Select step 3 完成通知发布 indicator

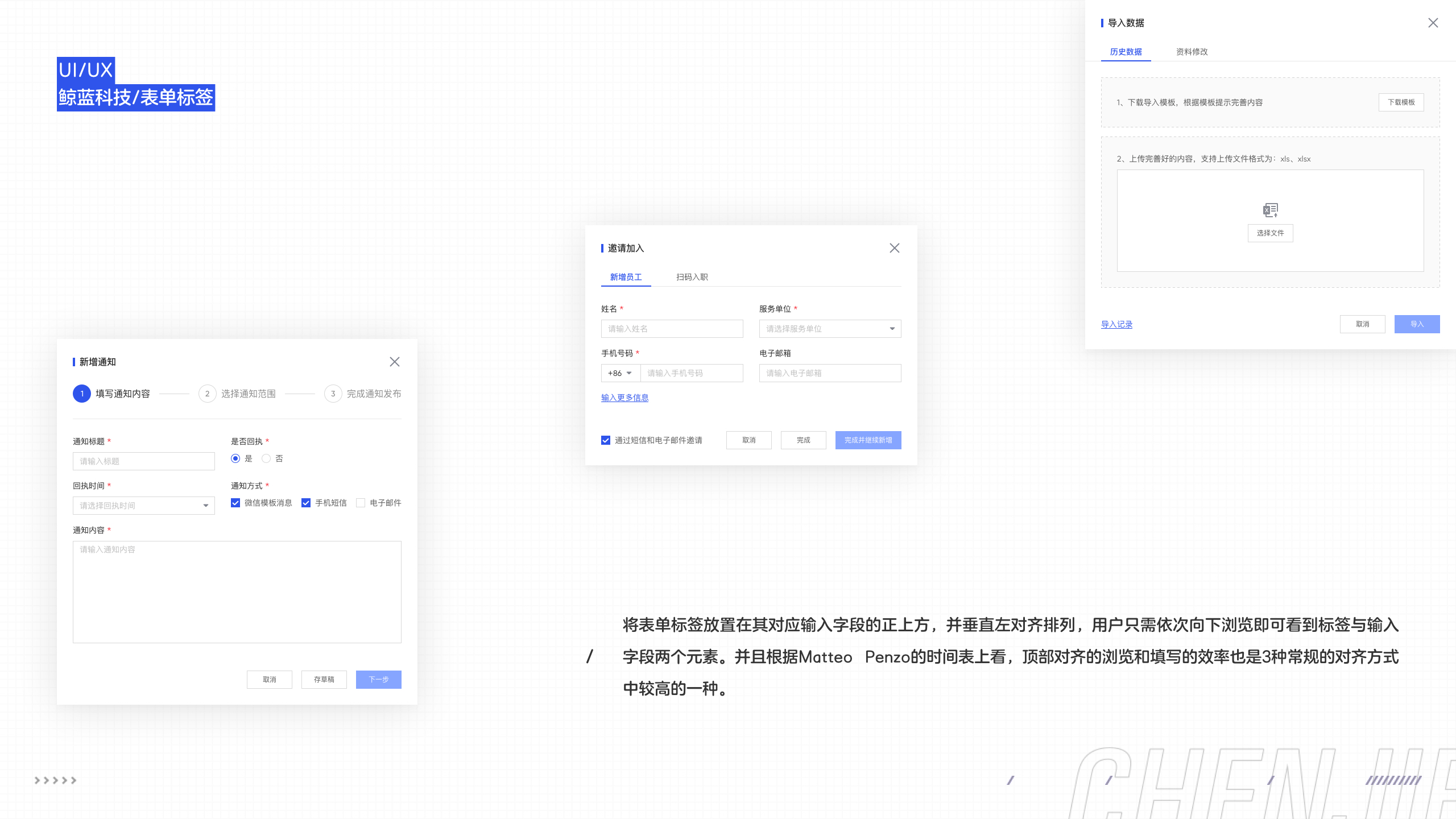click(333, 394)
